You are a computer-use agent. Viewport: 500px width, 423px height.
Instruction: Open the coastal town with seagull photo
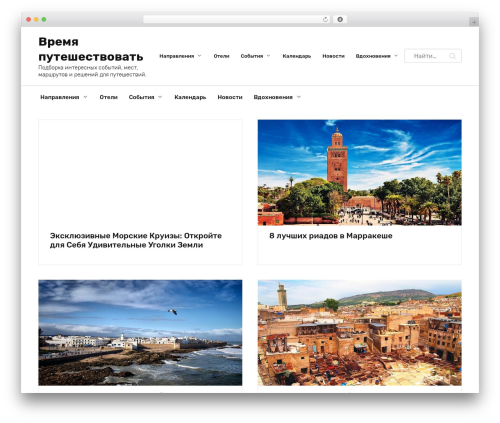140,333
